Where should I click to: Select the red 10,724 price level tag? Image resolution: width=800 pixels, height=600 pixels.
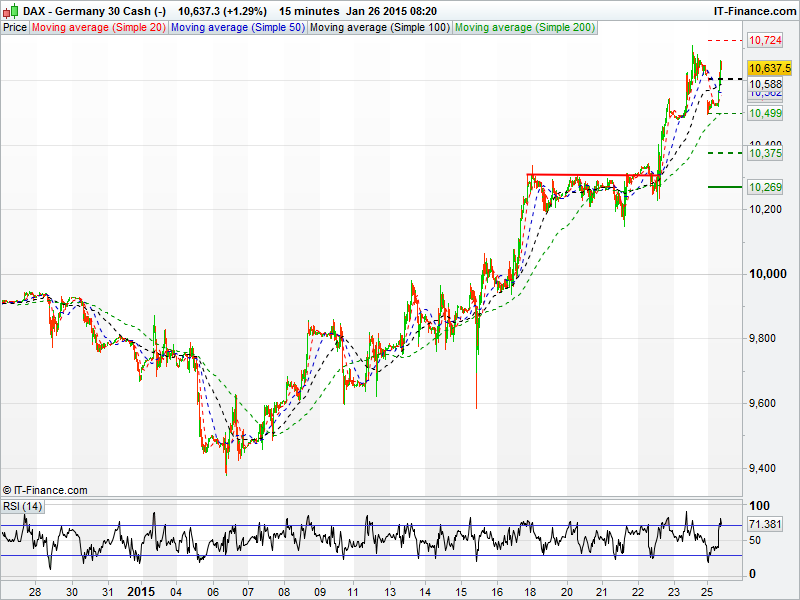[765, 40]
